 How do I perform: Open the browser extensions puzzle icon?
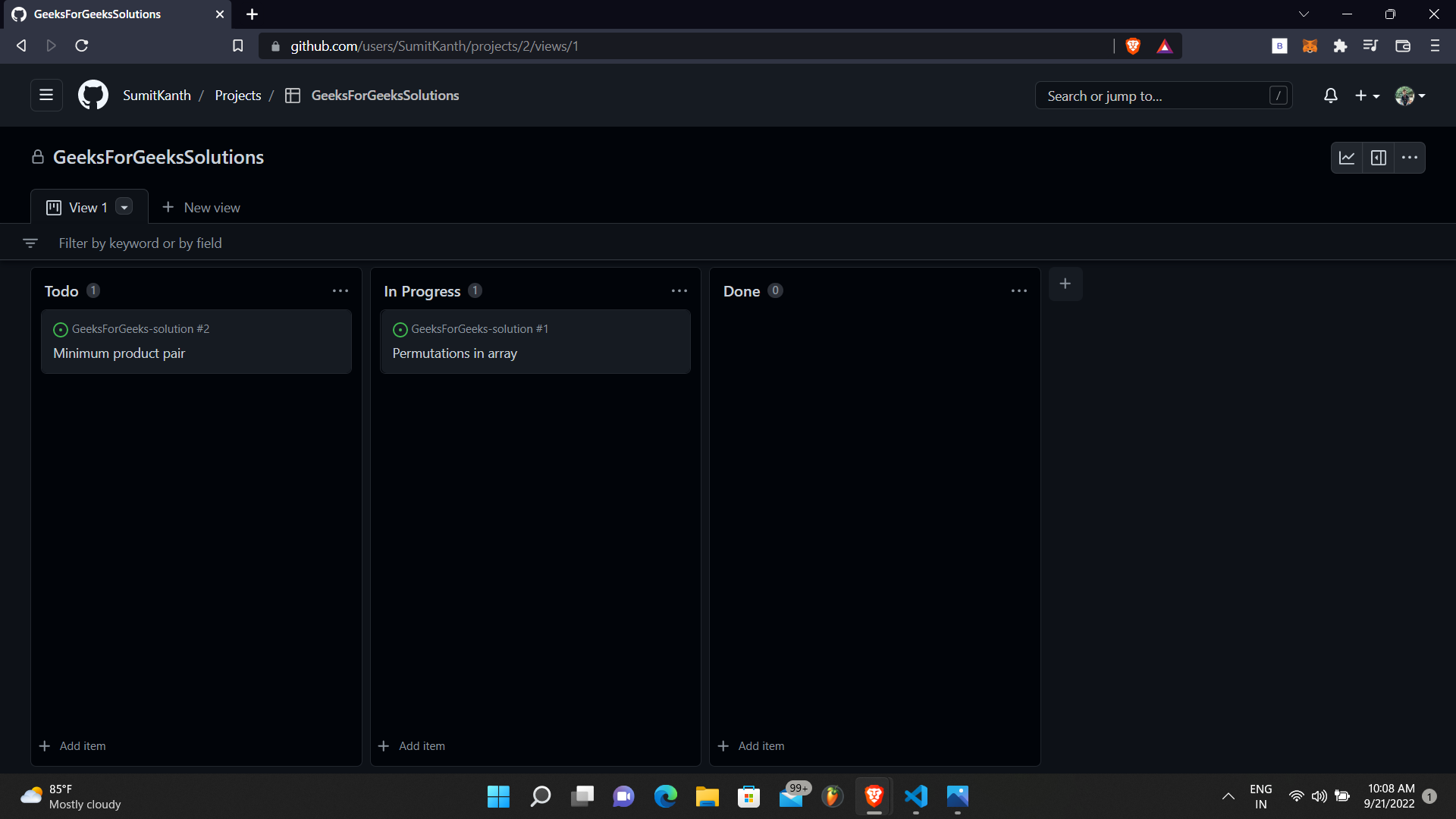tap(1340, 46)
